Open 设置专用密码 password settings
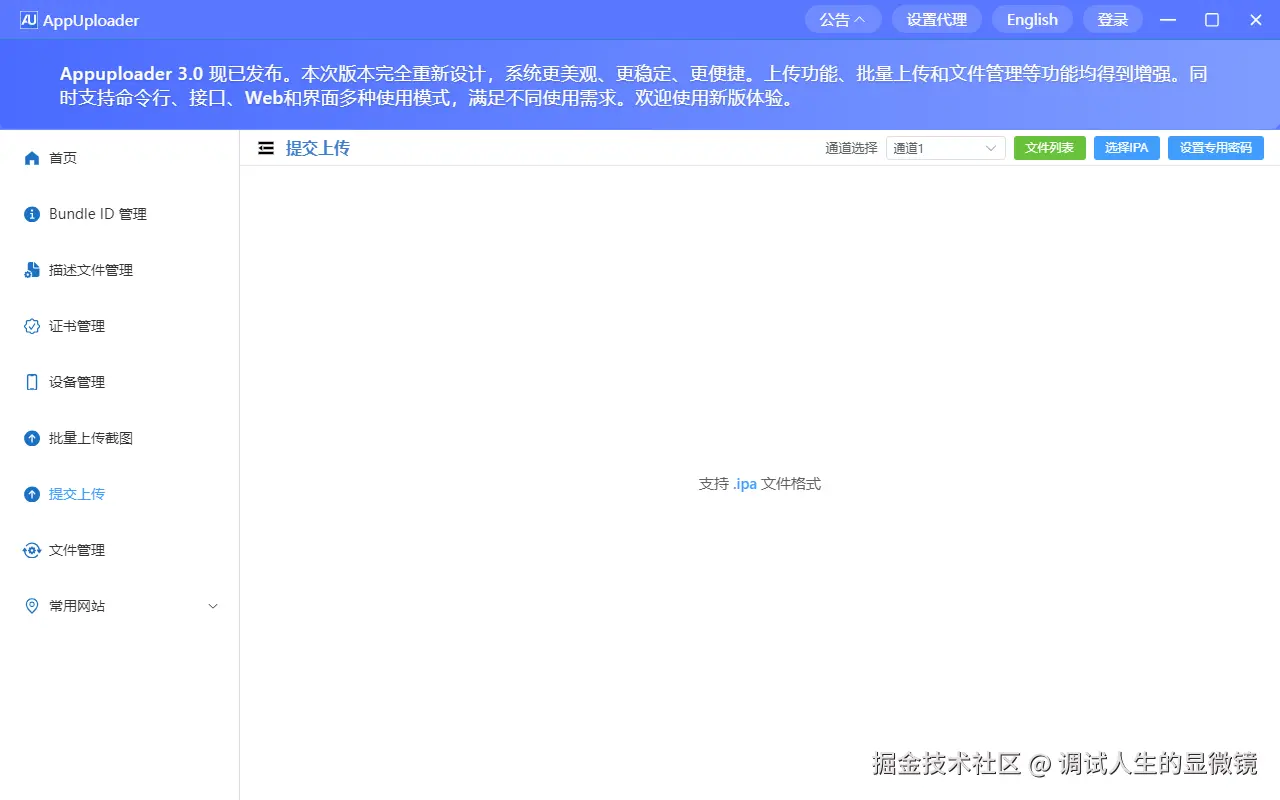Viewport: 1280px width, 800px height. tap(1215, 147)
